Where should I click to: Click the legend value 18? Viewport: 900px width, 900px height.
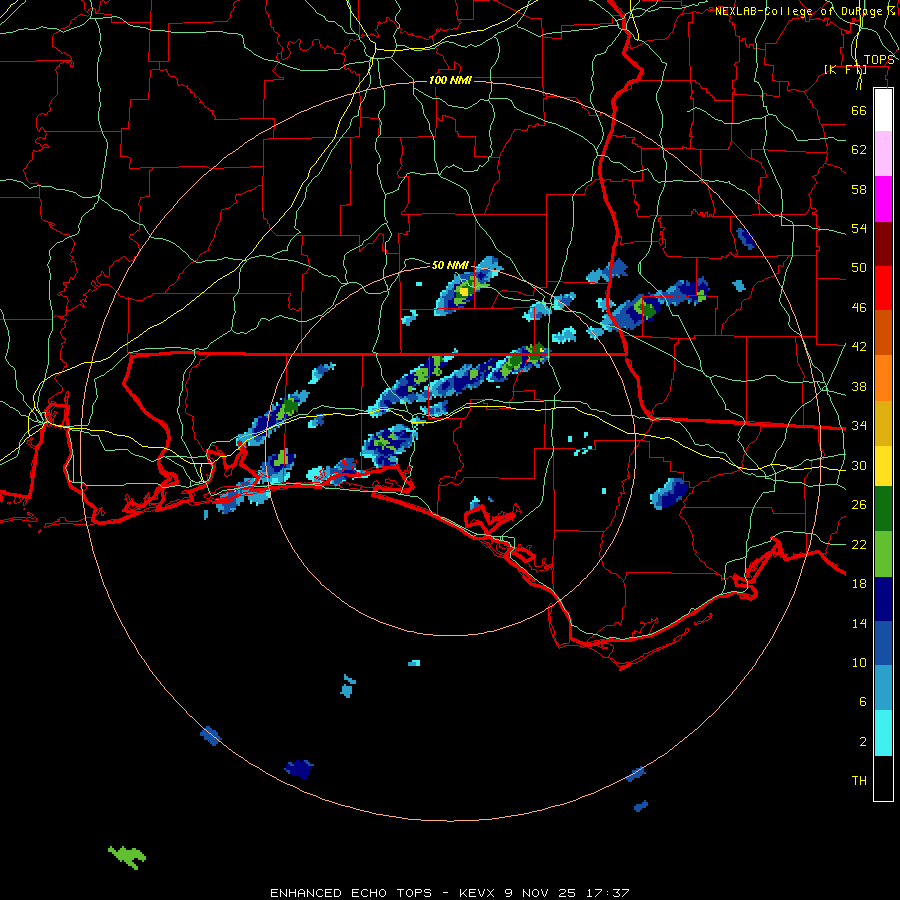(859, 584)
